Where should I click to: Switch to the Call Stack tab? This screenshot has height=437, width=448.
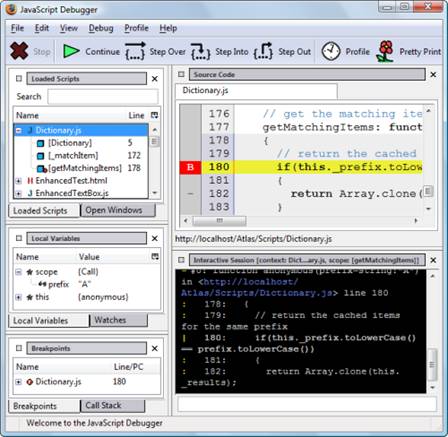(112, 405)
